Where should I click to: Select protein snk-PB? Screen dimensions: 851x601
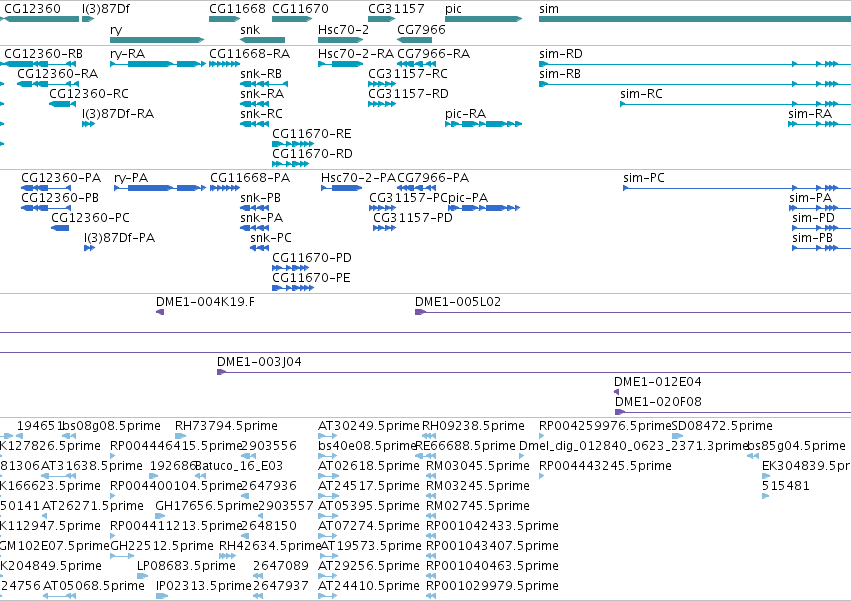point(260,198)
